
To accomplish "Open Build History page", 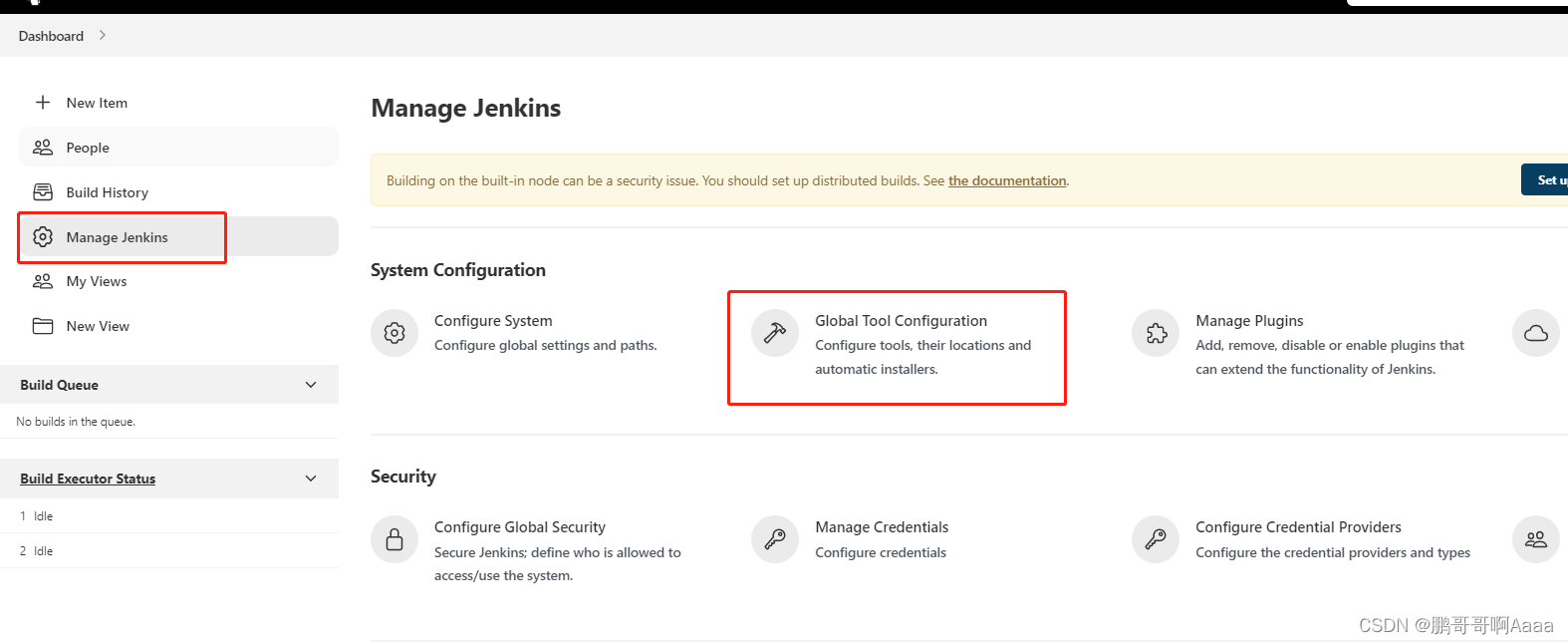I will tap(108, 192).
